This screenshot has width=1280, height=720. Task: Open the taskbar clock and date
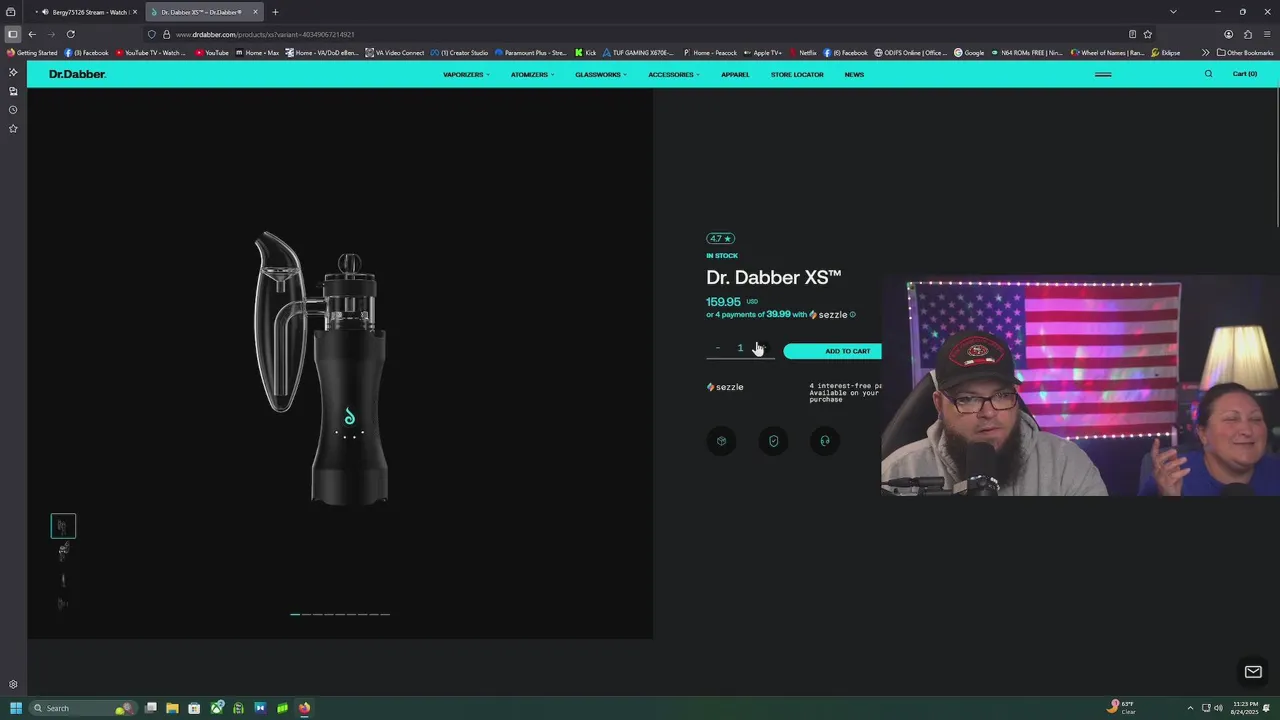tap(1245, 708)
